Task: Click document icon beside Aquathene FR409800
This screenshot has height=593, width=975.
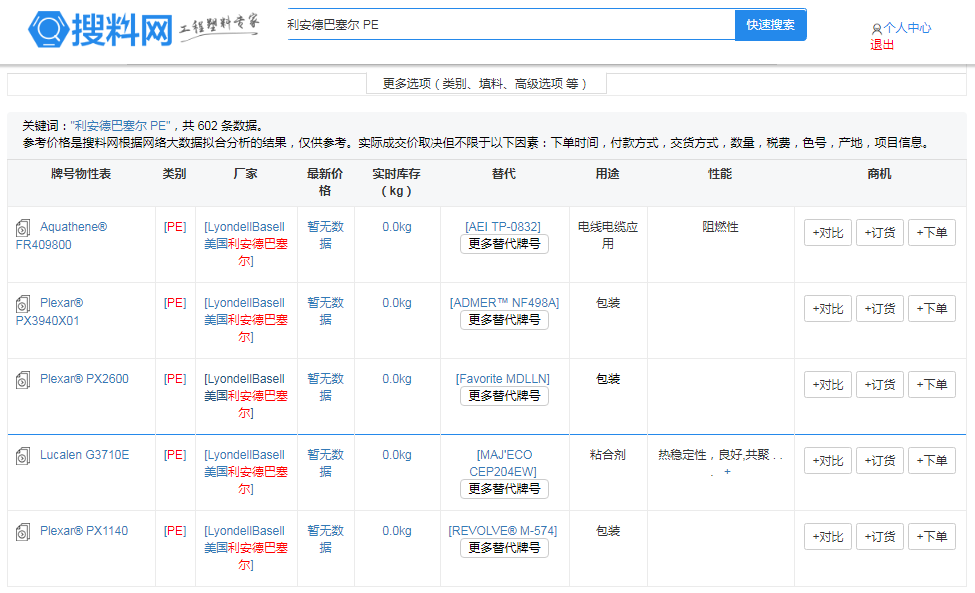Action: 23,229
